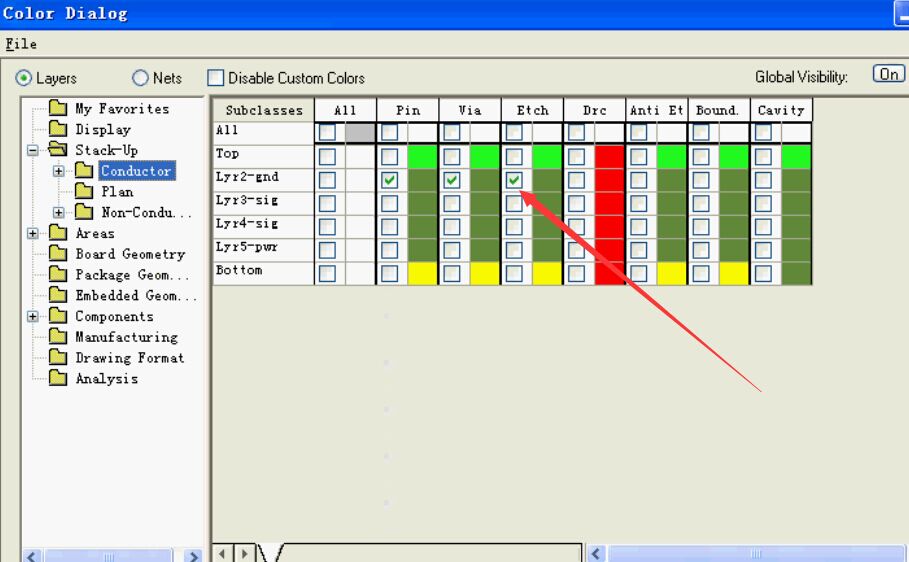Click the Via column header
This screenshot has width=909, height=562.
(x=470, y=110)
